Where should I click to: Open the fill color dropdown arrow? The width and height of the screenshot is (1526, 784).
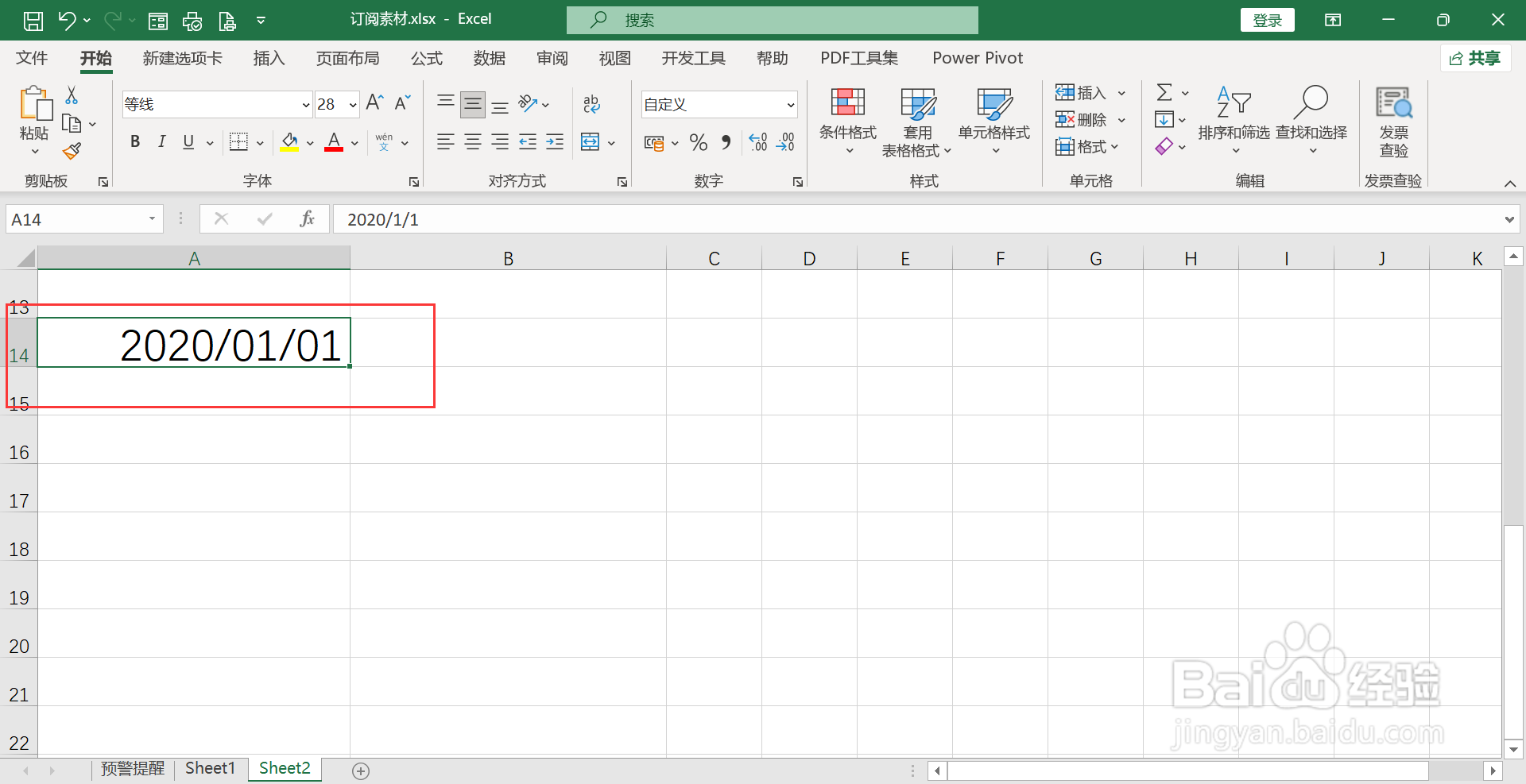click(x=310, y=143)
